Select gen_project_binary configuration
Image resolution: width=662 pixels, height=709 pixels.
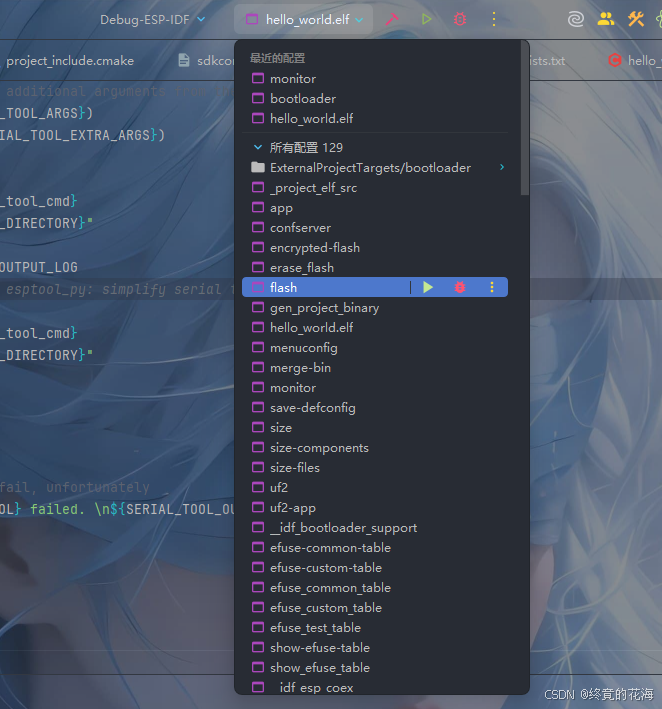click(375, 307)
